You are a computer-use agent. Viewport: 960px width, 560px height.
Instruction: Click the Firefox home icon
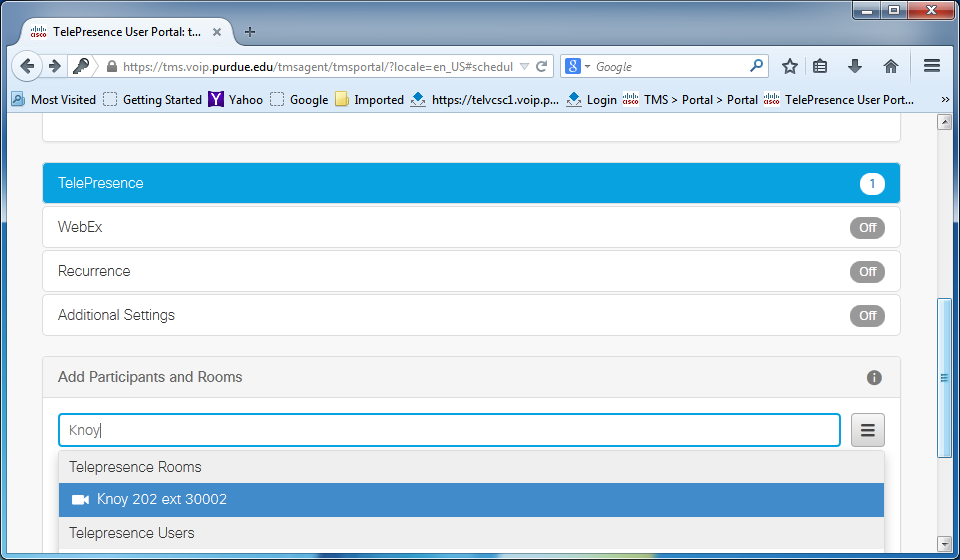click(x=890, y=66)
